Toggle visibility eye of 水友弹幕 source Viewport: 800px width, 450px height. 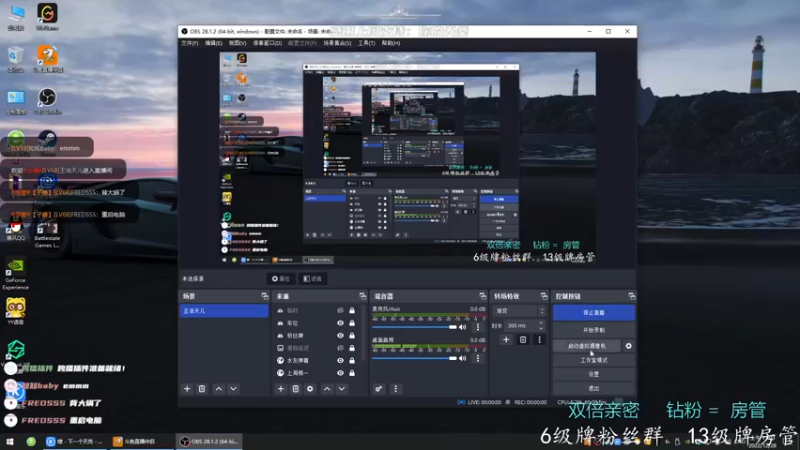(340, 360)
